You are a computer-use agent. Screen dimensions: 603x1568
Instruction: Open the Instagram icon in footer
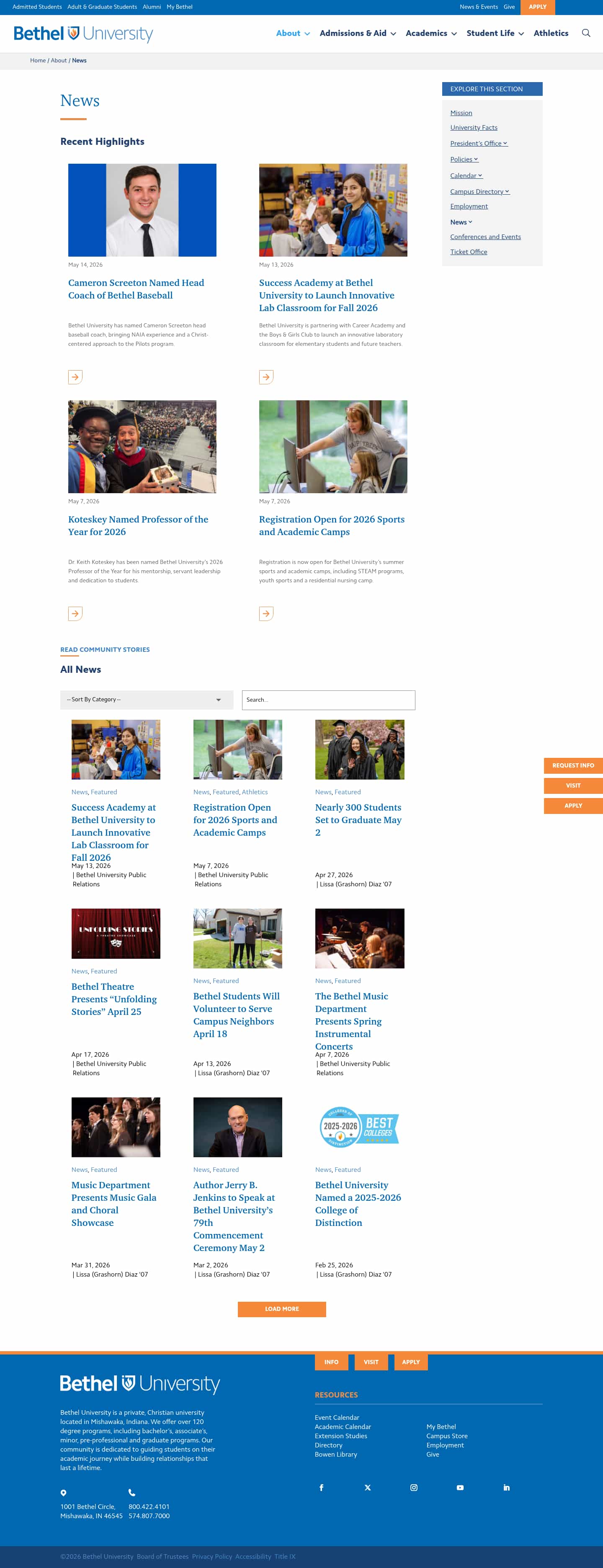tap(414, 1487)
